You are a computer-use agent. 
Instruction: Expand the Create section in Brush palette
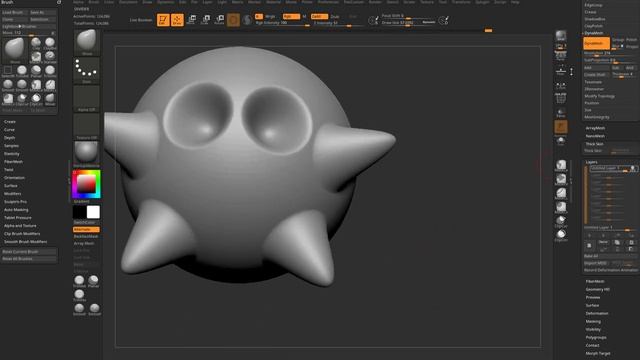point(10,122)
